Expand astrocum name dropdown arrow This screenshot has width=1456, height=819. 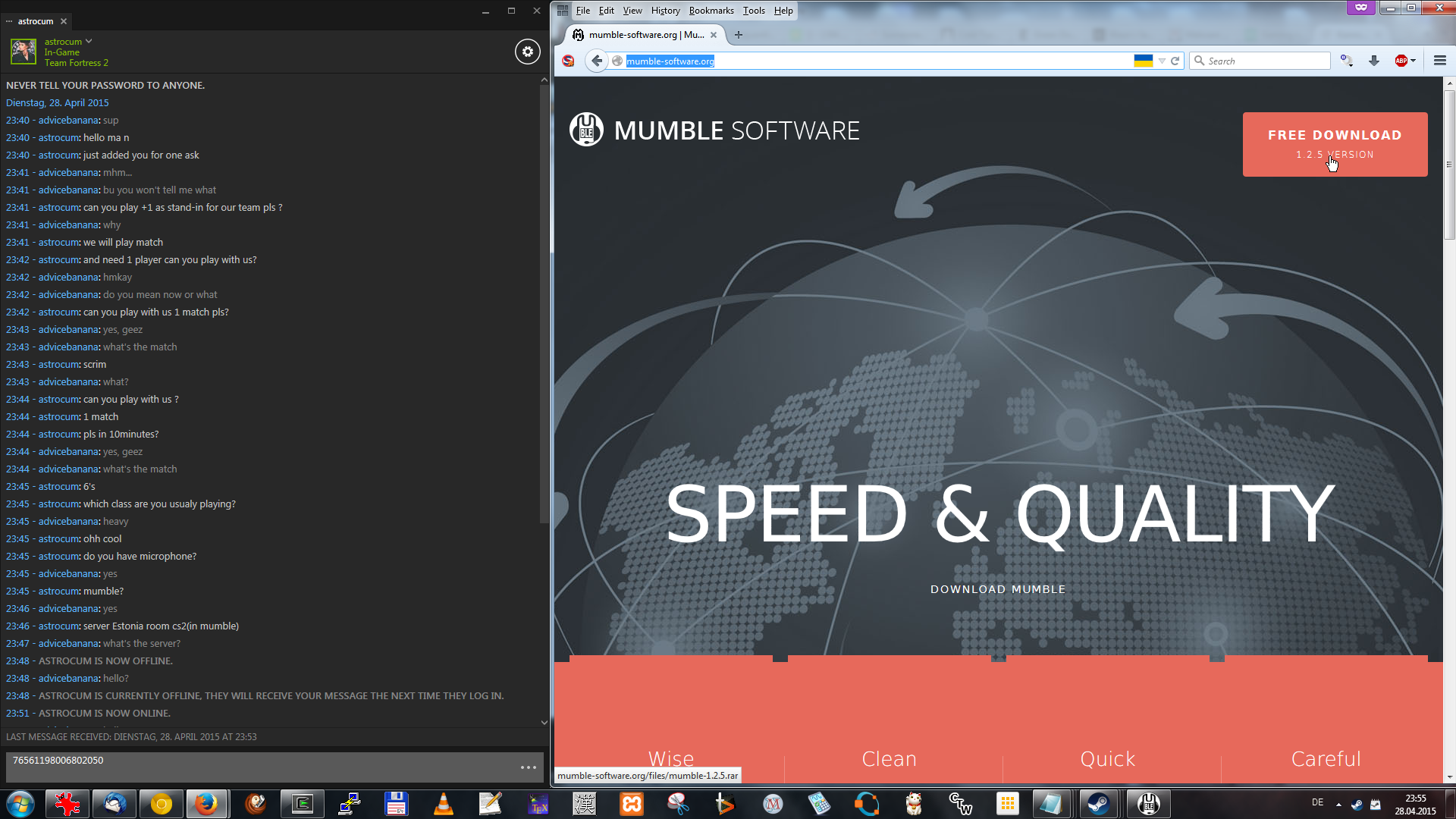point(89,41)
